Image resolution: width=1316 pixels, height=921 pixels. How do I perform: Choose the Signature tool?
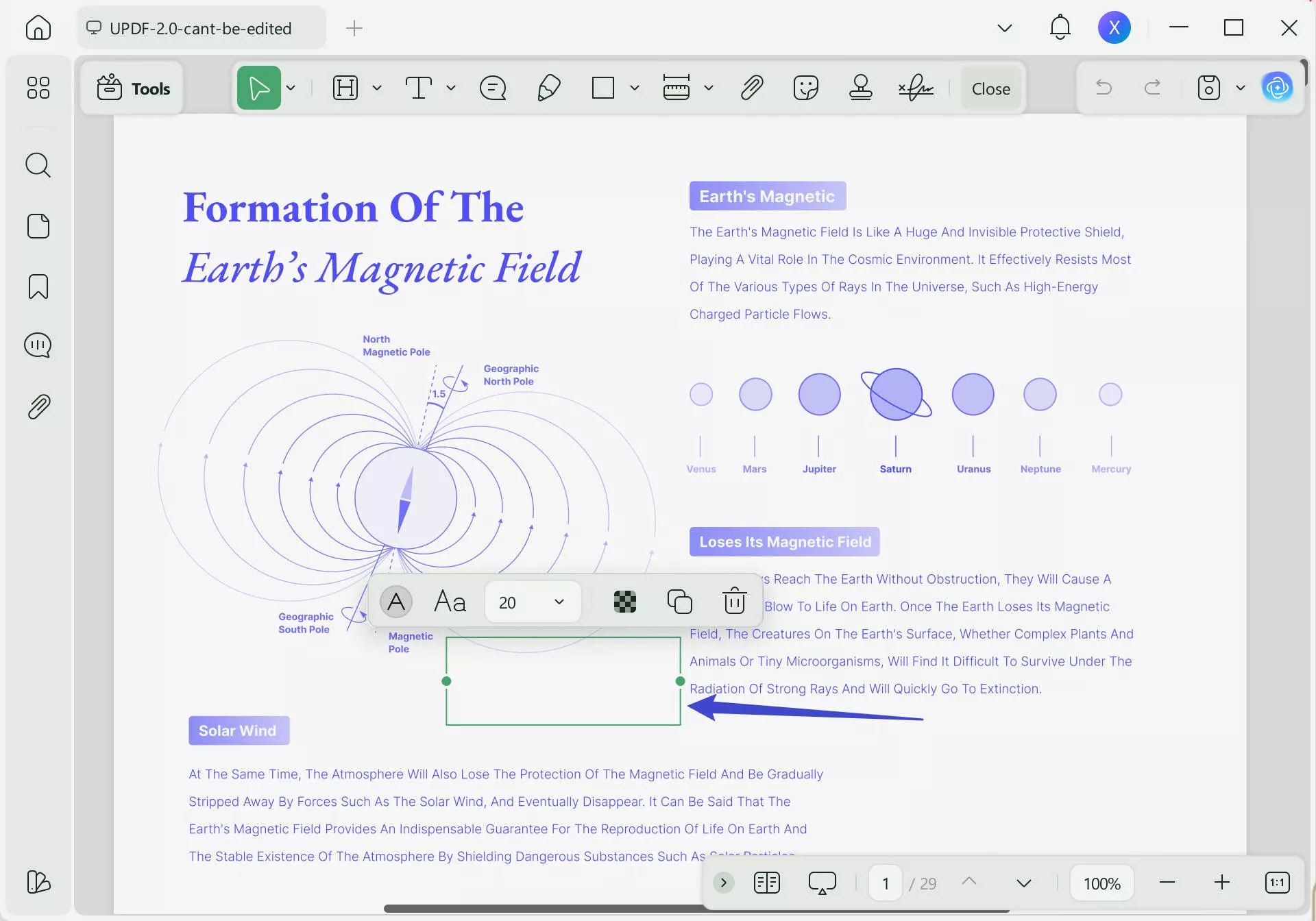click(x=915, y=88)
